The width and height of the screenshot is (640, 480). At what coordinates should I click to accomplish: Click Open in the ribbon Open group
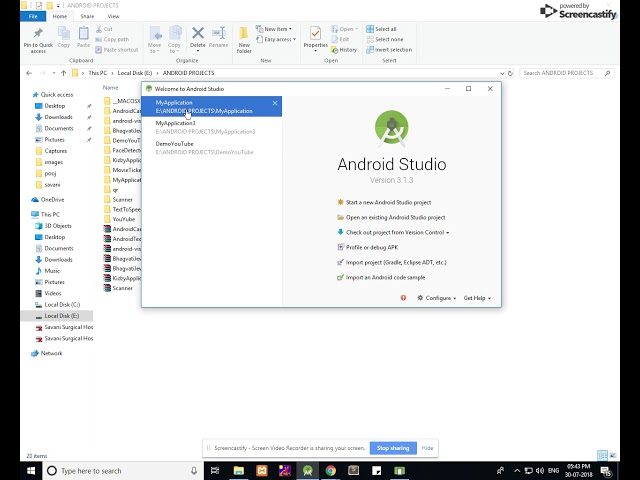tap(344, 29)
